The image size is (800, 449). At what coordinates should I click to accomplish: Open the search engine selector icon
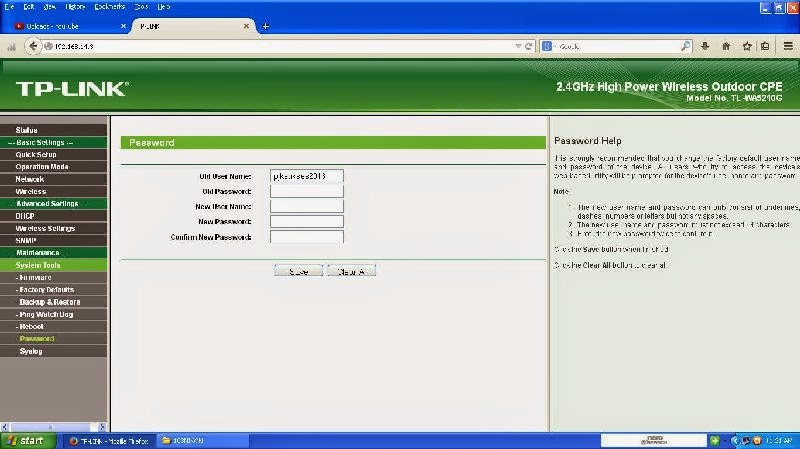coord(547,46)
